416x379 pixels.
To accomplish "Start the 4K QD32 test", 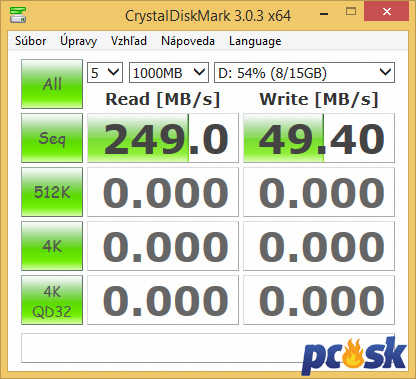I will [52, 300].
